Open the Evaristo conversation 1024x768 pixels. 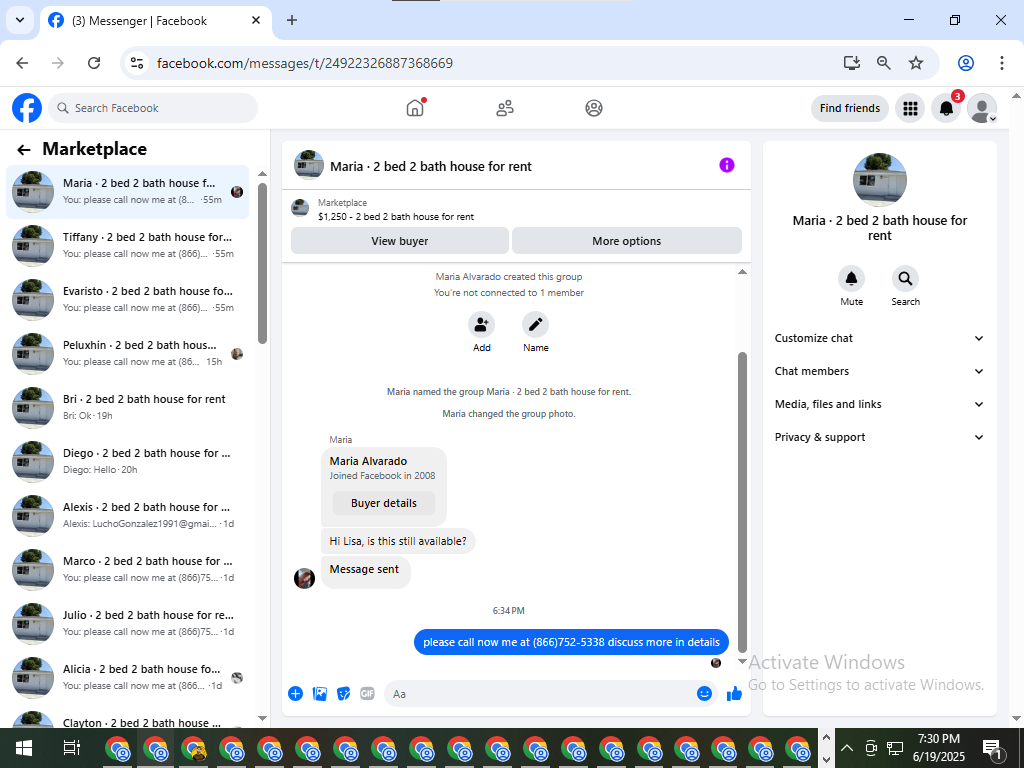click(128, 300)
